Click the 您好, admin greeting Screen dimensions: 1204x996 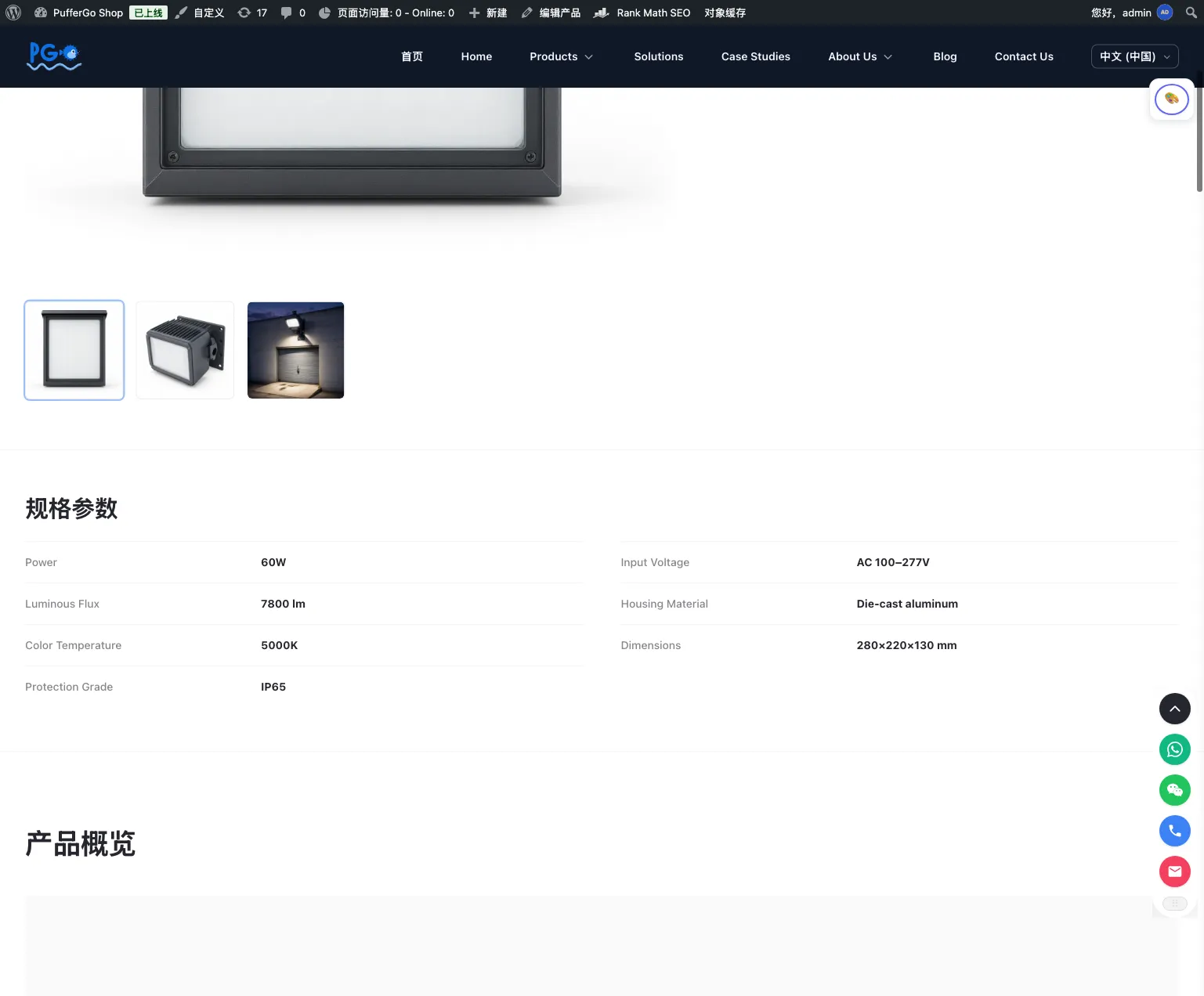click(1121, 13)
